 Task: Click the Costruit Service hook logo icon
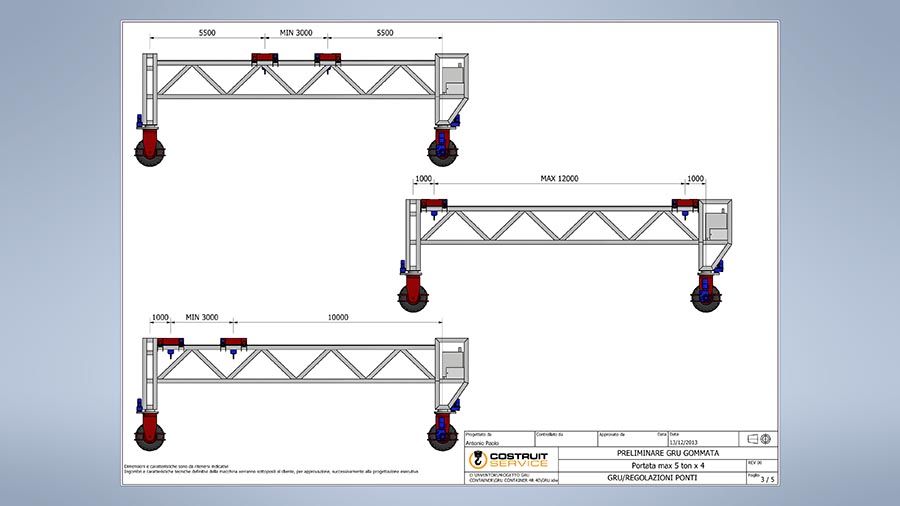point(478,460)
